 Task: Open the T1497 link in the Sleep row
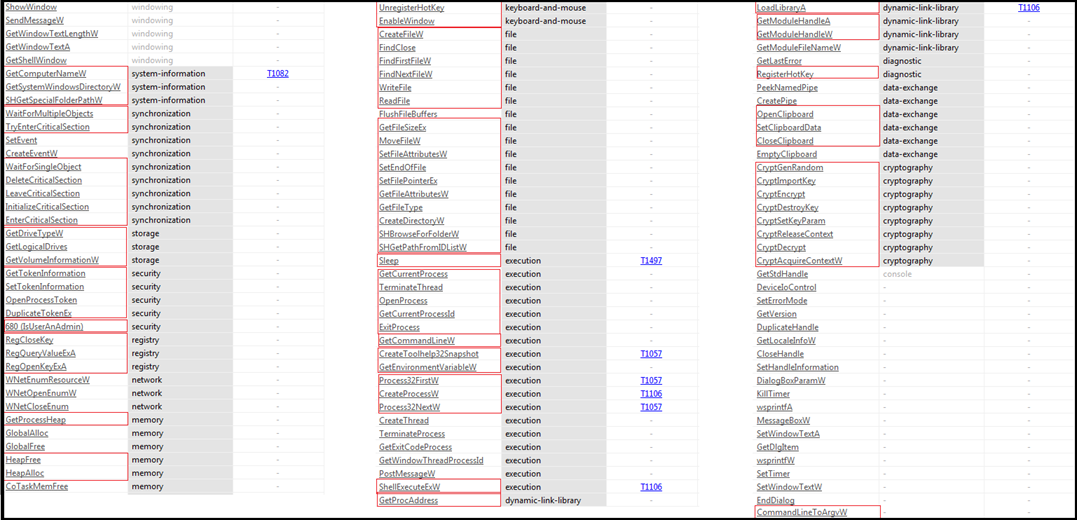(651, 261)
